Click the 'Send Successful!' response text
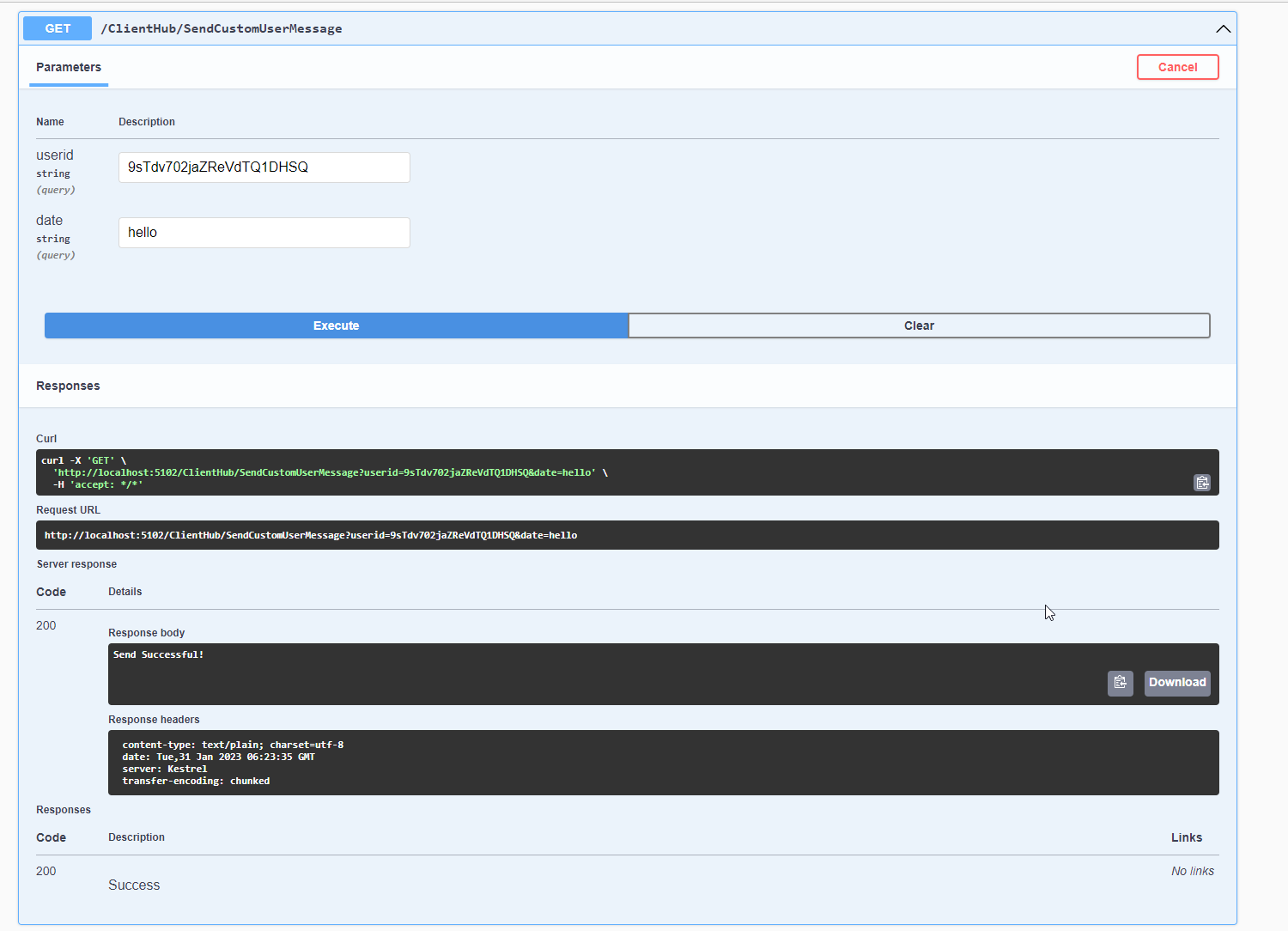1288x931 pixels. (159, 654)
